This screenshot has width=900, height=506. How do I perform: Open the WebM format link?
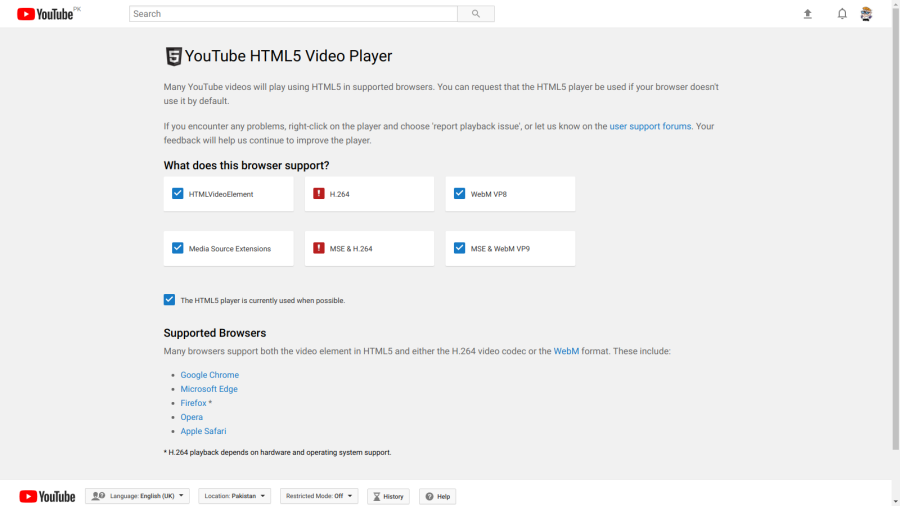click(566, 351)
